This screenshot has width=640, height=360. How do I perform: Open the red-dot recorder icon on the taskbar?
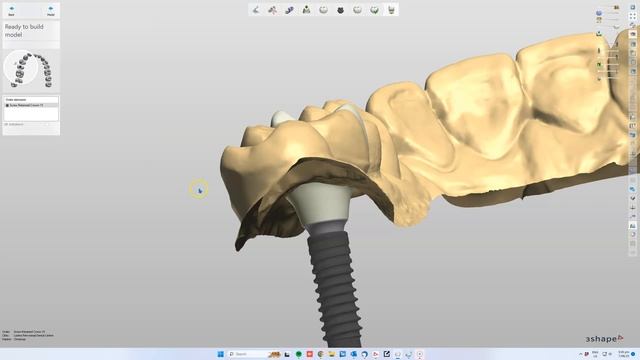tap(420, 354)
